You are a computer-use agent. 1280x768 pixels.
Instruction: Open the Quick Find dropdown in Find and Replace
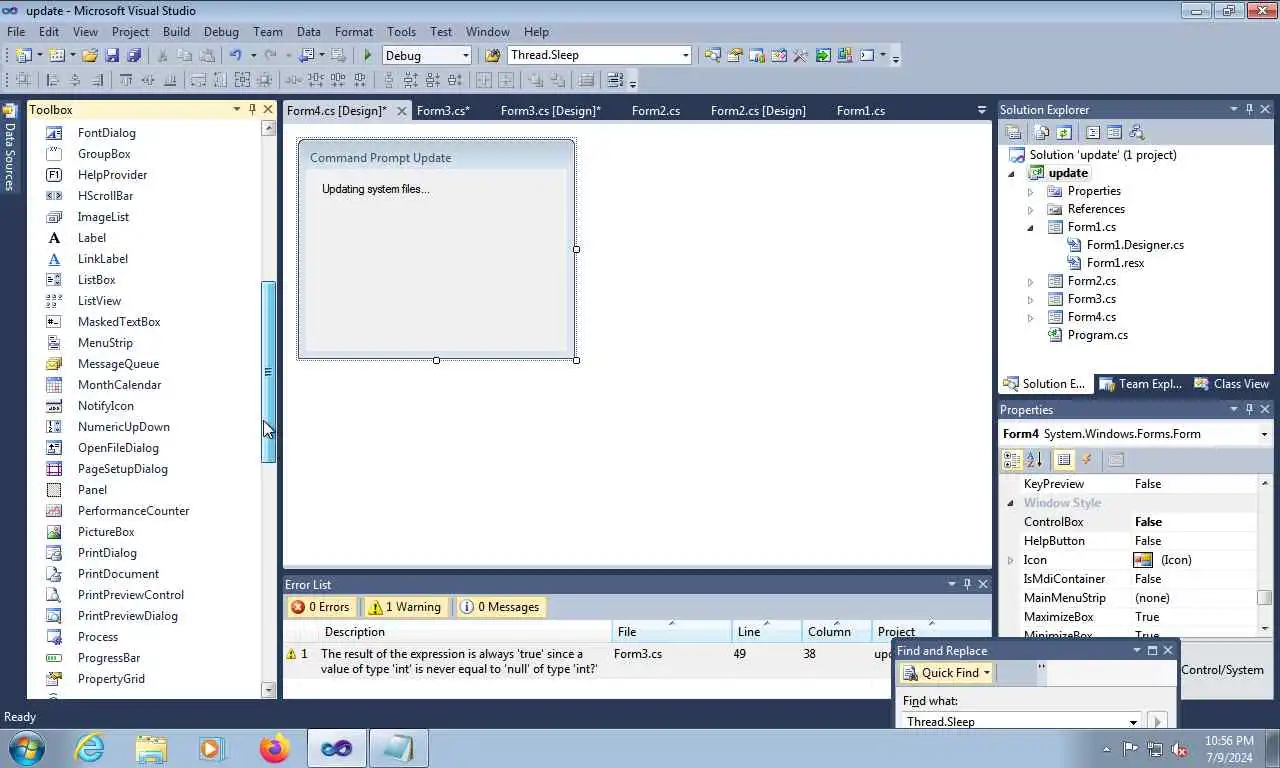click(986, 674)
